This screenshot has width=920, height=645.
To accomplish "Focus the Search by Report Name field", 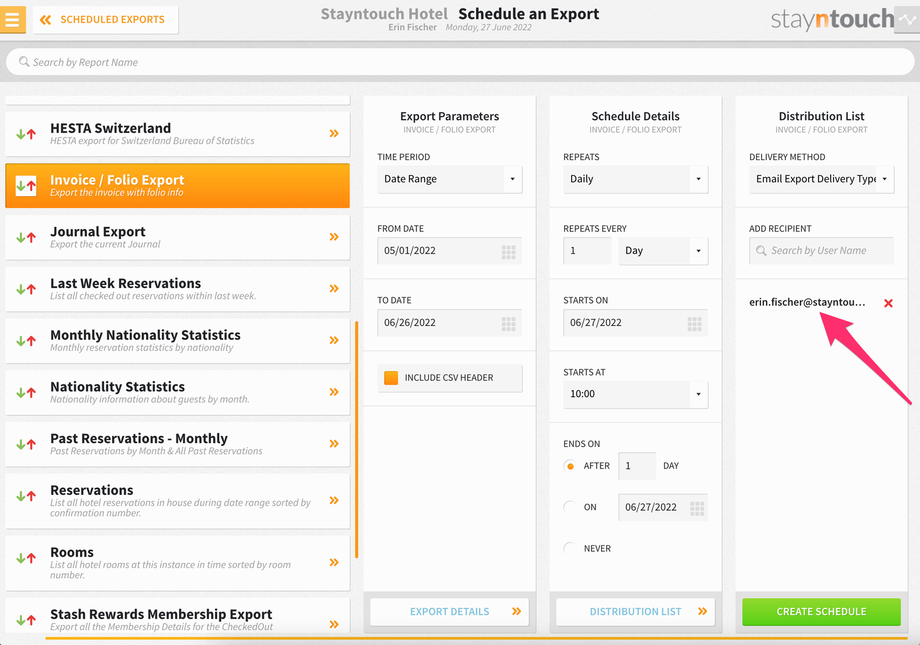I will (x=460, y=62).
